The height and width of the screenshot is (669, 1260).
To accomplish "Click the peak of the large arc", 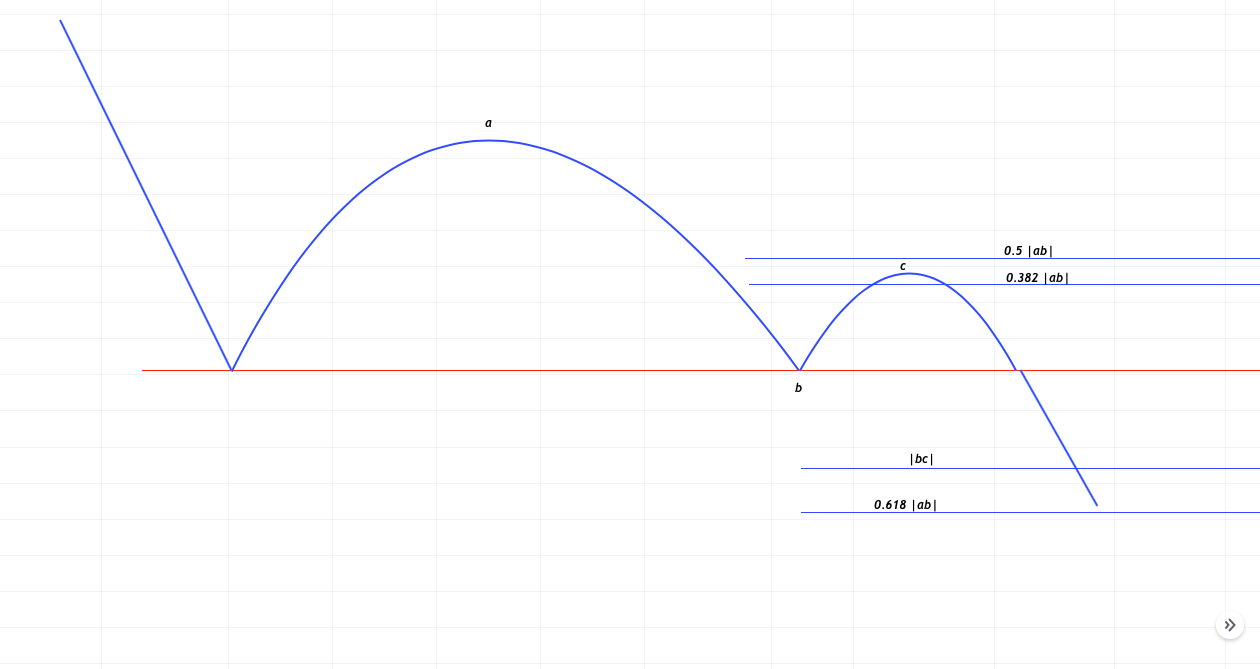I will [x=489, y=140].
